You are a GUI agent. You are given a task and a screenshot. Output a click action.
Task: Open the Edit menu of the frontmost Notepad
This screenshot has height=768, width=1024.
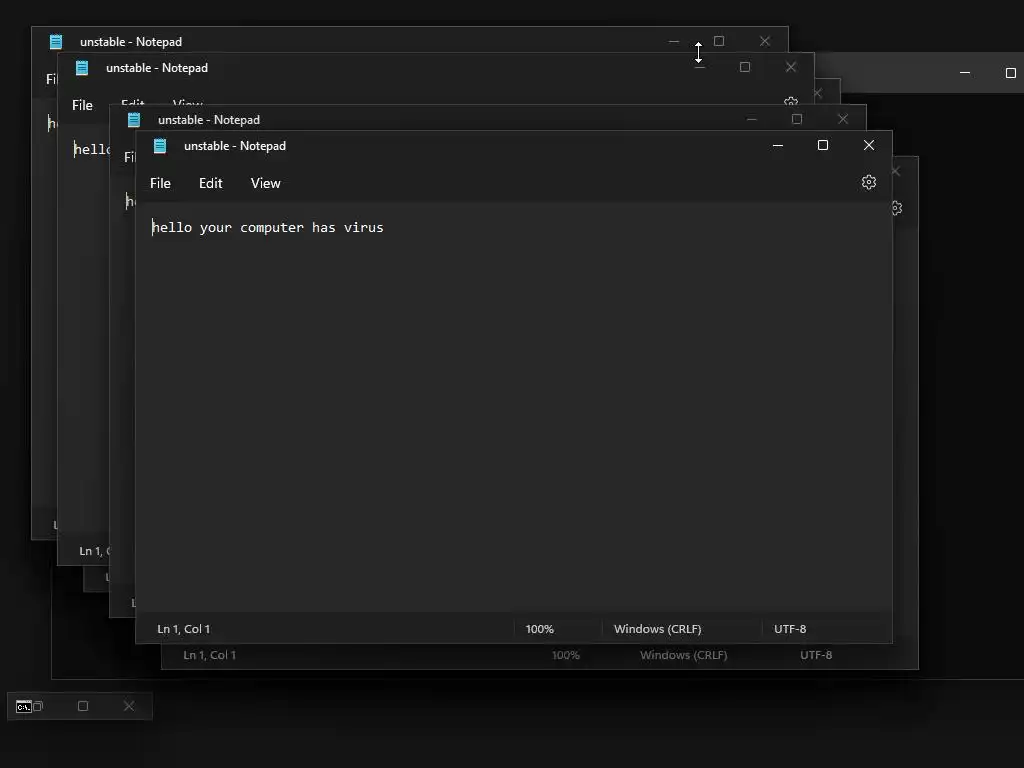pos(210,184)
